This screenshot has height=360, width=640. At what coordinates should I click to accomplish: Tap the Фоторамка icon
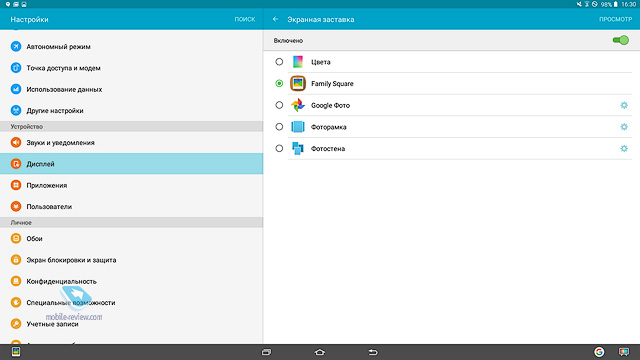click(x=298, y=127)
